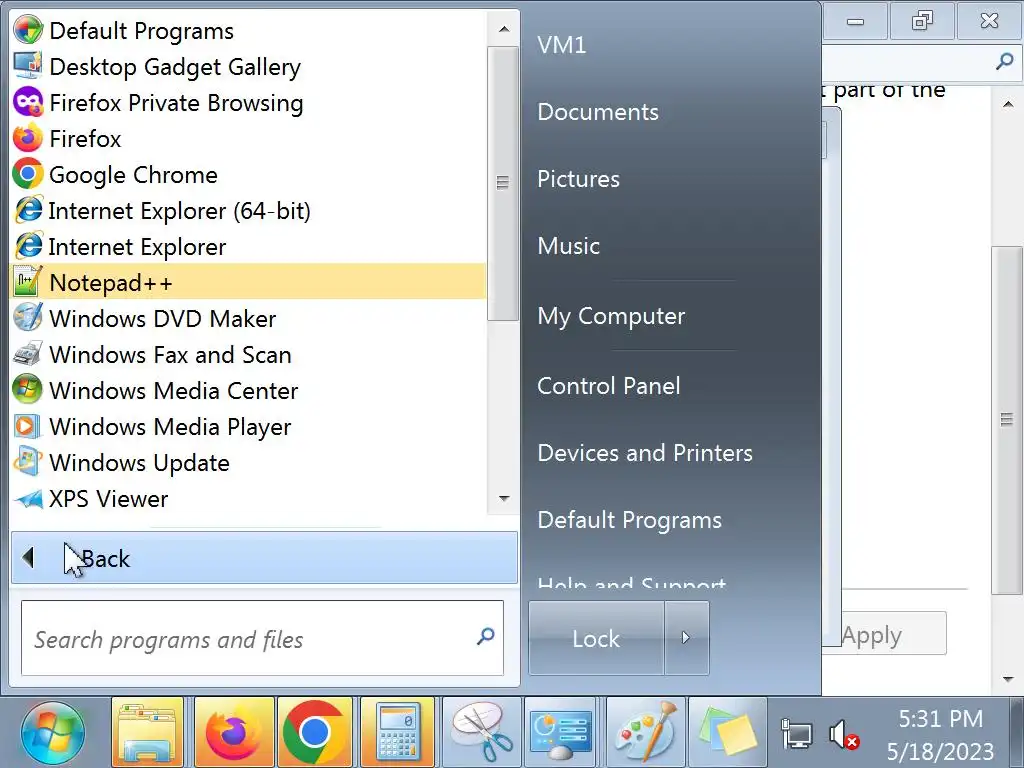The height and width of the screenshot is (768, 1024).
Task: Click the search magnifier in Start menu
Action: pos(485,636)
